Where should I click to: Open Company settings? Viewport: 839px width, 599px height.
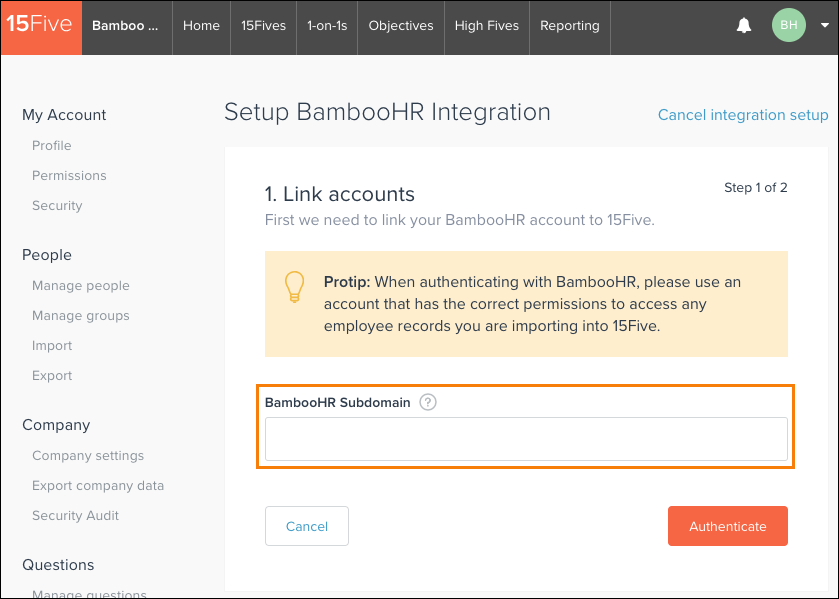coord(88,456)
